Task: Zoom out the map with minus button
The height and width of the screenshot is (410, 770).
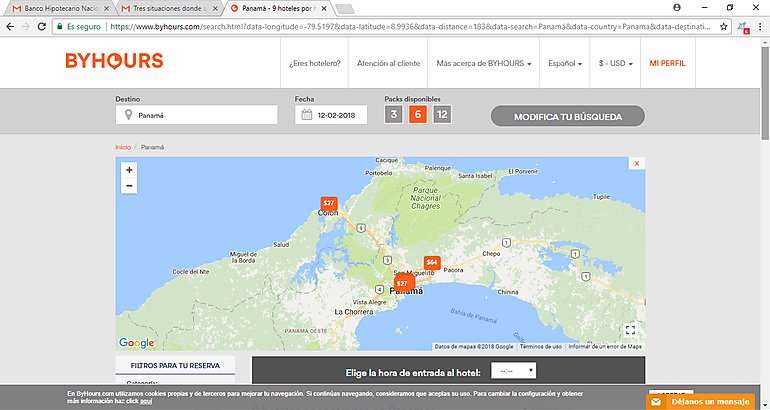Action: (x=129, y=186)
